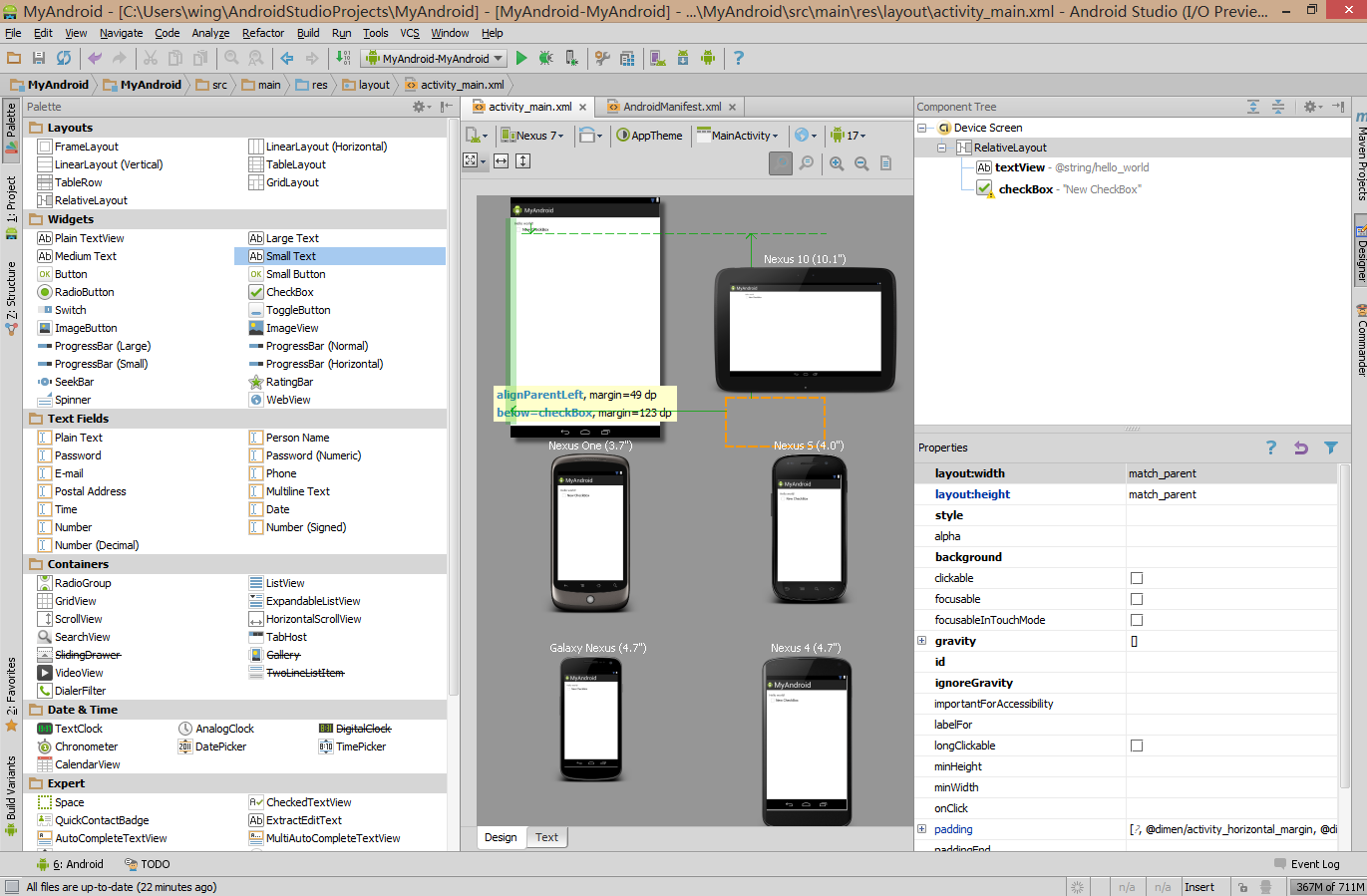Open the SDK Manager toolbar icon
1367x896 pixels.
pyautogui.click(x=683, y=58)
